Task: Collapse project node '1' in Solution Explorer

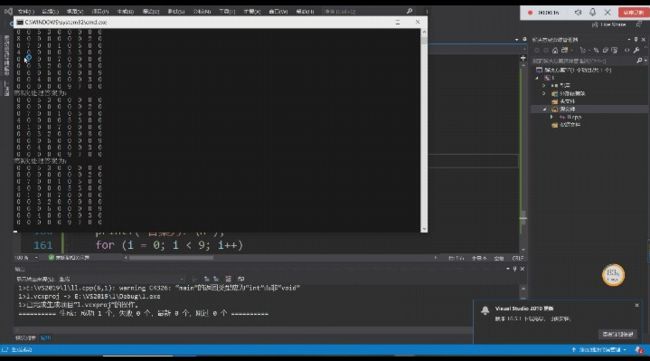Action: coord(537,78)
